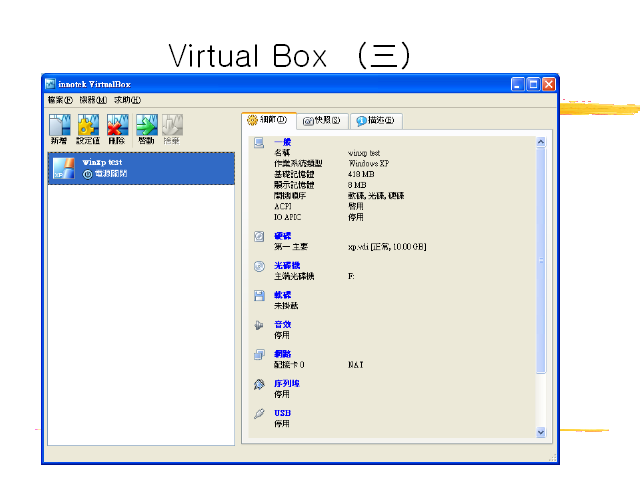This screenshot has height=480, width=640.
Task: Click the details scrollbar up arrow
Action: coord(541,142)
